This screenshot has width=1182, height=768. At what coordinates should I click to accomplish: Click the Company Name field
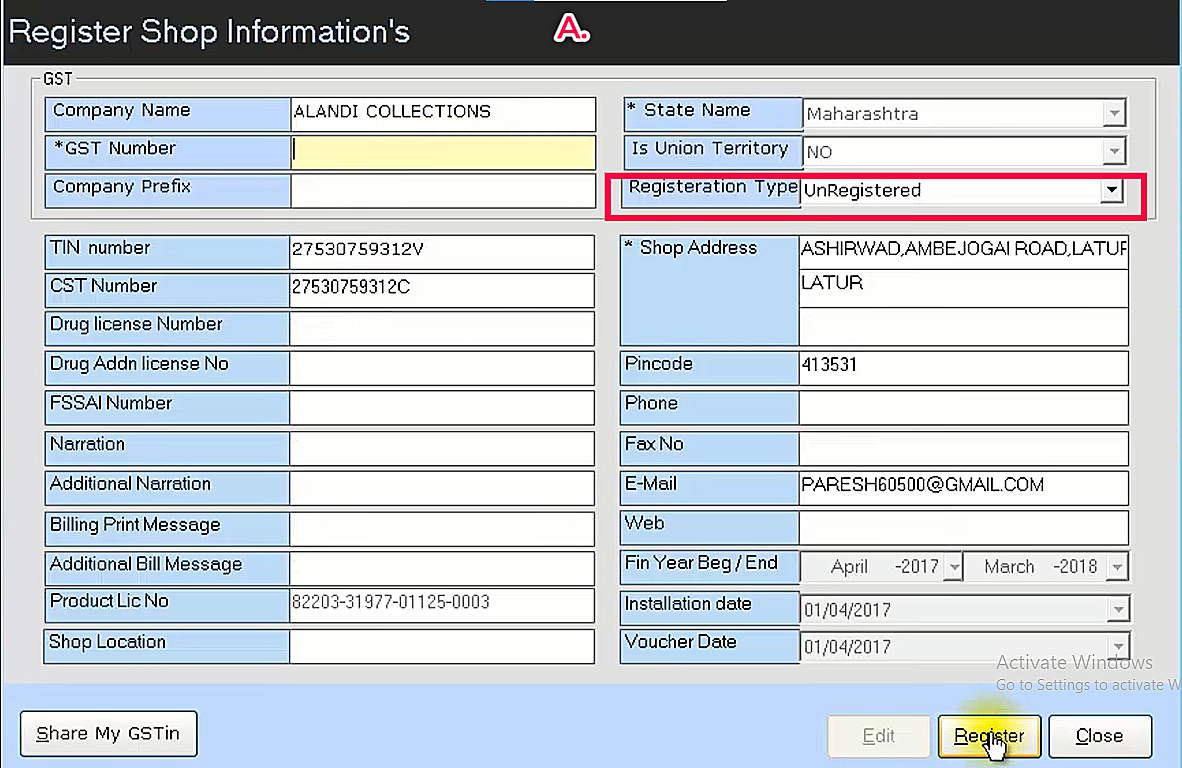click(x=442, y=114)
